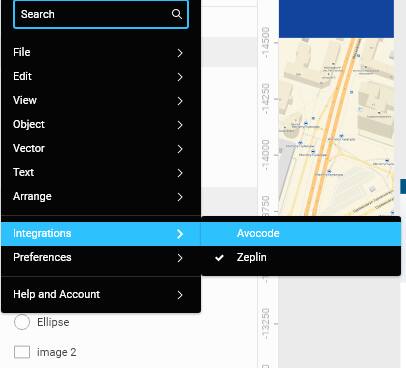Image resolution: width=406 pixels, height=368 pixels.
Task: Select the Ellipse layer
Action: (x=53, y=322)
